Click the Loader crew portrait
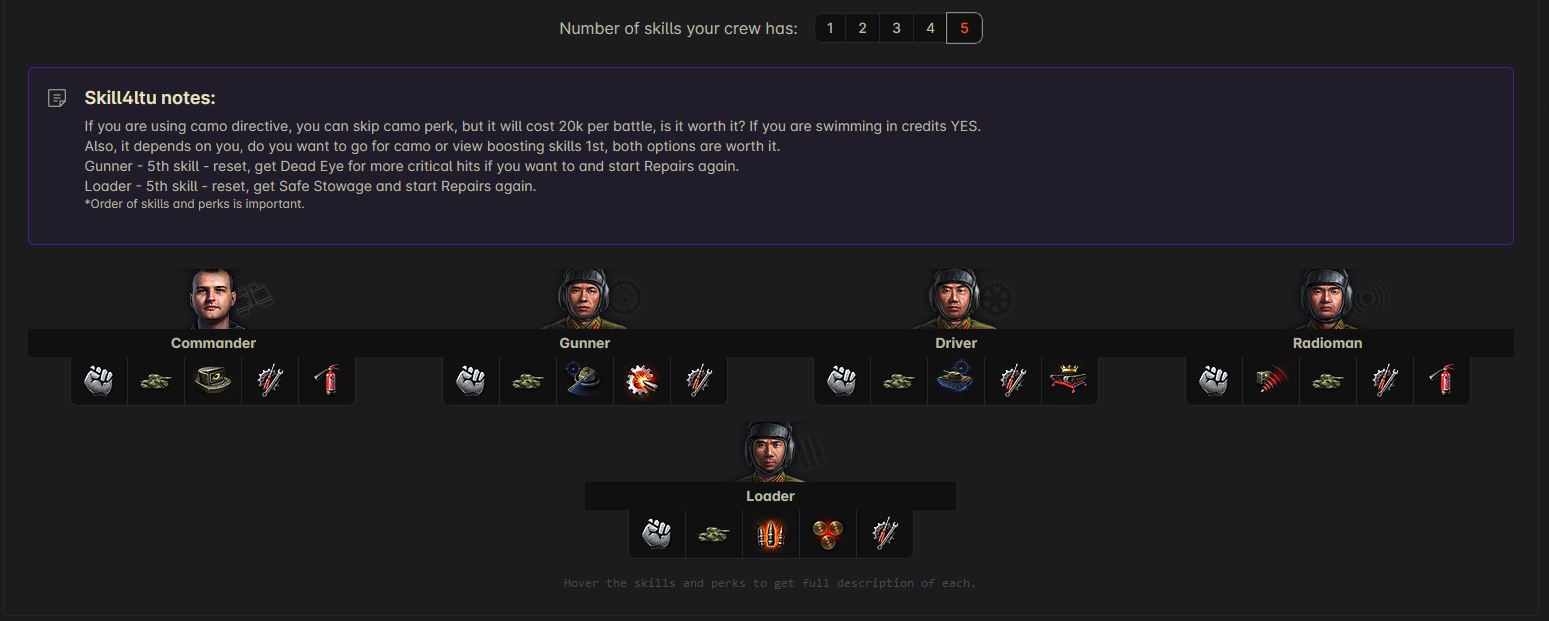The width and height of the screenshot is (1549, 621). pyautogui.click(x=771, y=451)
